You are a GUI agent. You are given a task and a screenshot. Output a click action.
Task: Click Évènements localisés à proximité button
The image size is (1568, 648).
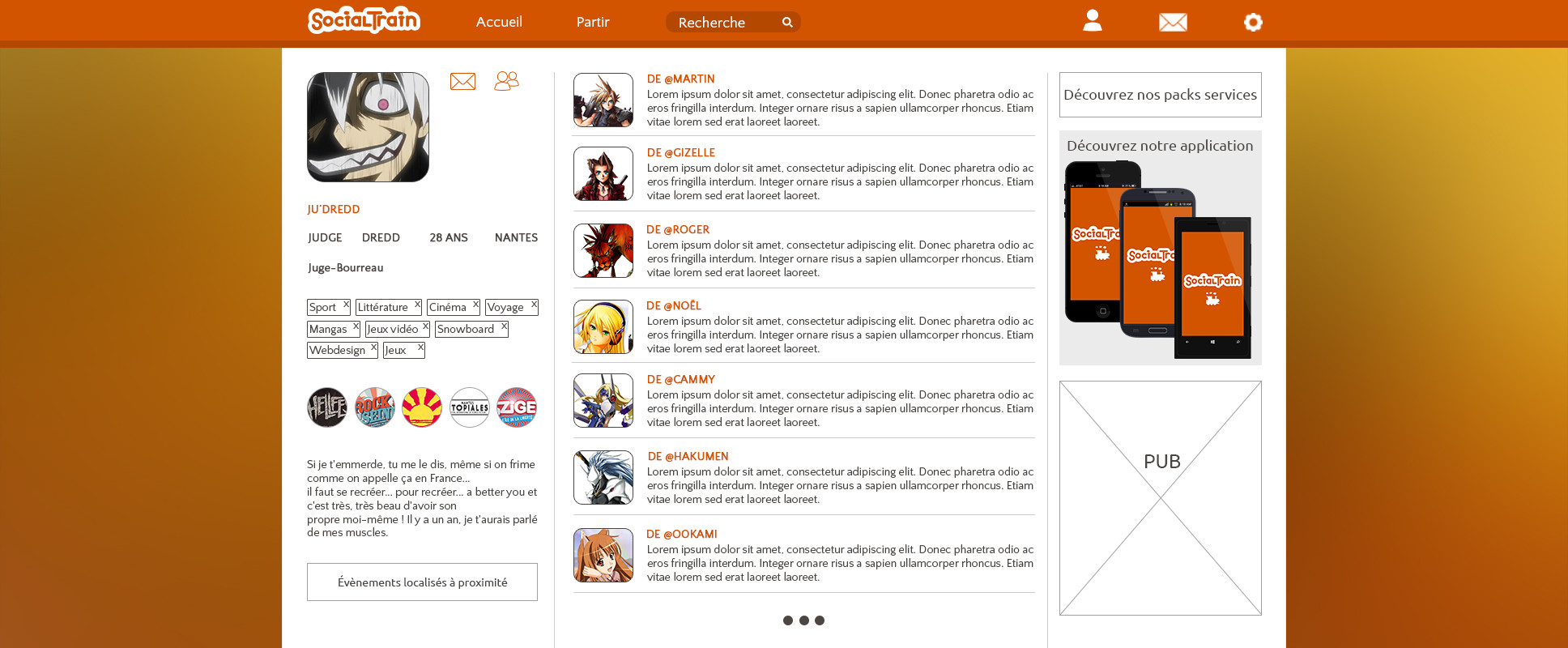422,582
